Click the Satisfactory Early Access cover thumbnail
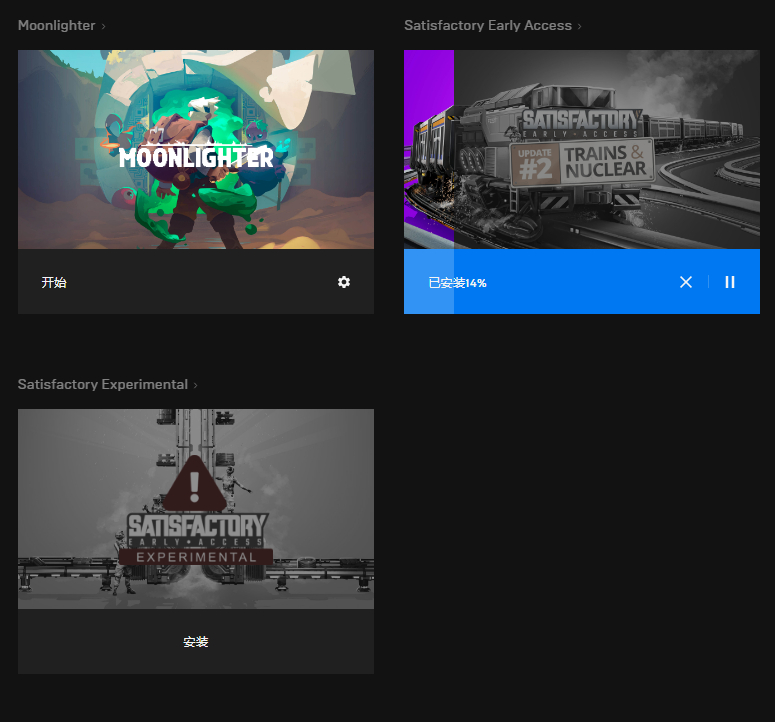Screen dimensions: 775x722 pyautogui.click(x=582, y=149)
